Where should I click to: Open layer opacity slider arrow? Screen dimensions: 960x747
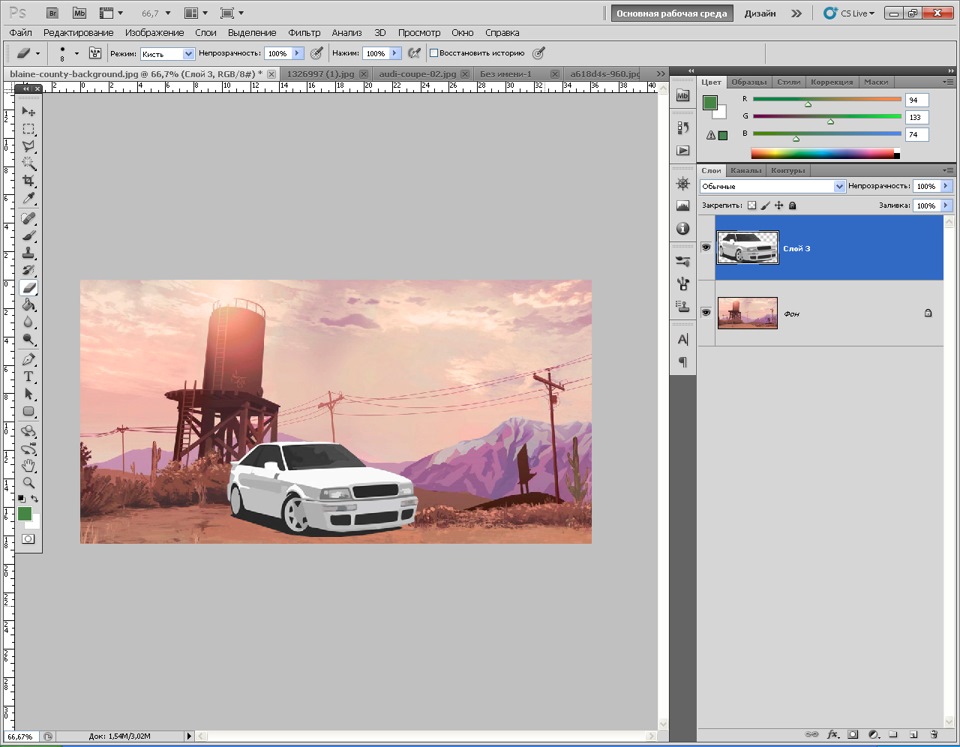pyautogui.click(x=947, y=186)
